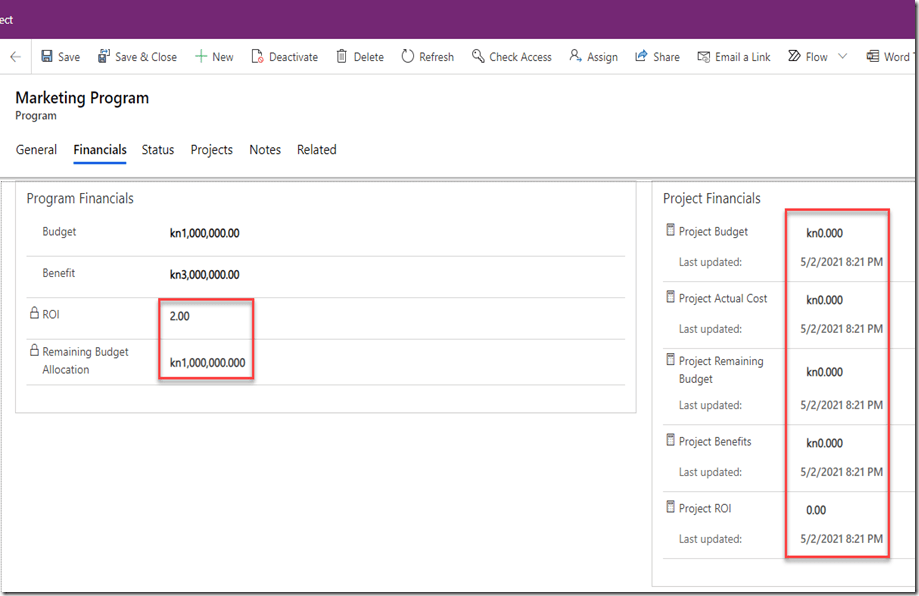Image resolution: width=919 pixels, height=596 pixels.
Task: Expand the Related tab menu
Action: click(316, 150)
